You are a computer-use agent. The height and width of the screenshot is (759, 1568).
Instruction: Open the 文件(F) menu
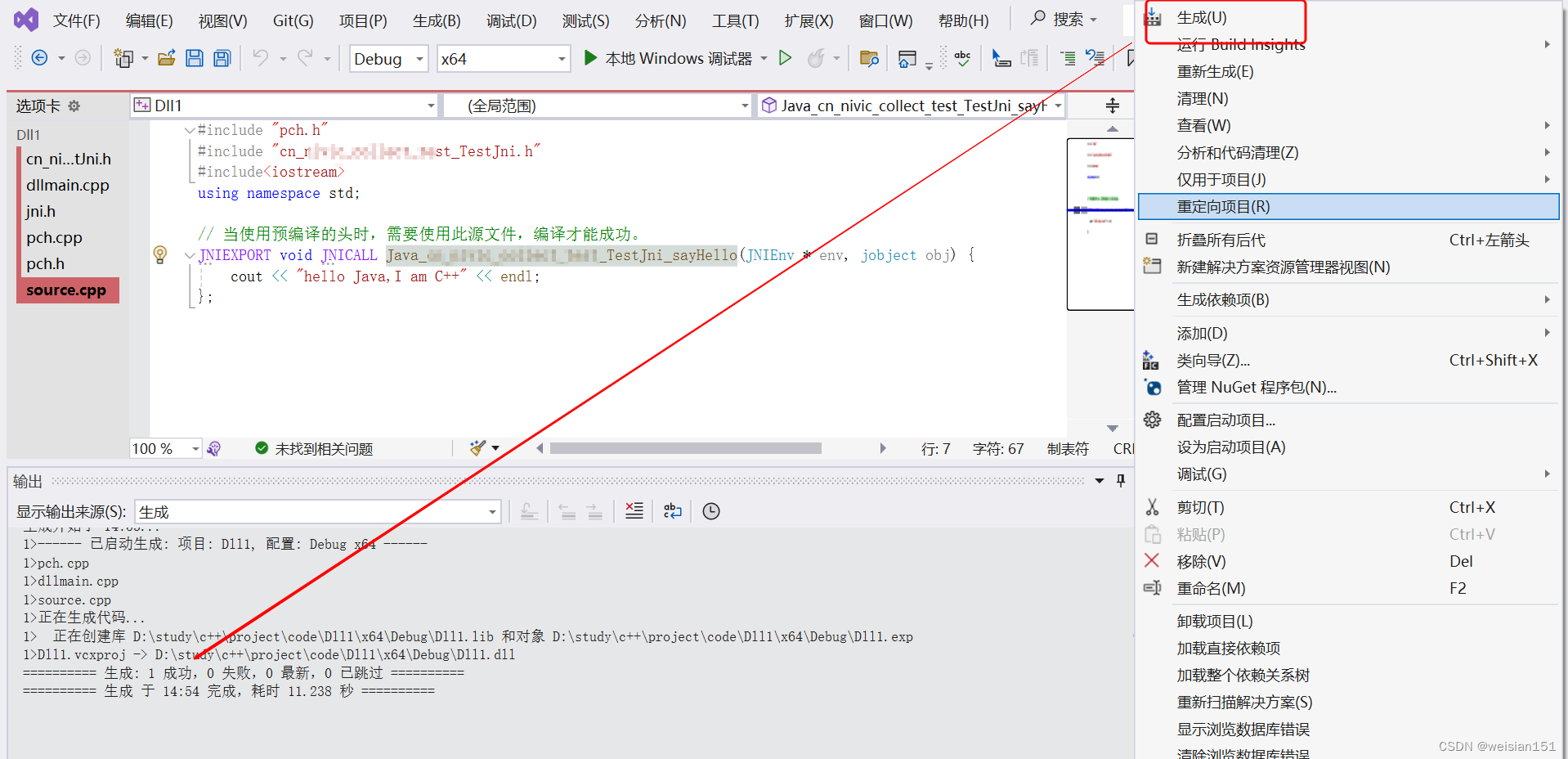point(76,20)
